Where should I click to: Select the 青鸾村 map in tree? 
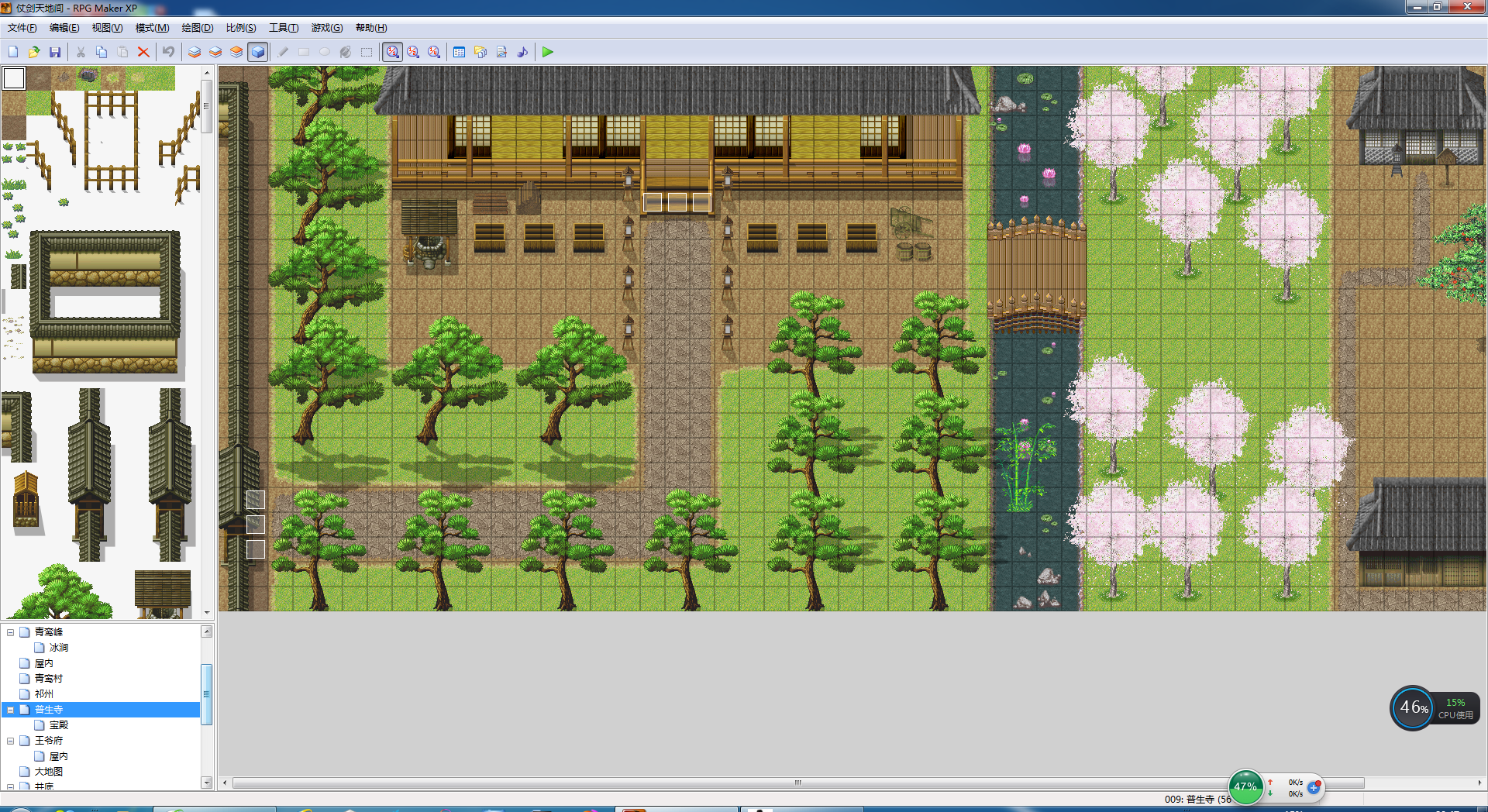[x=48, y=679]
